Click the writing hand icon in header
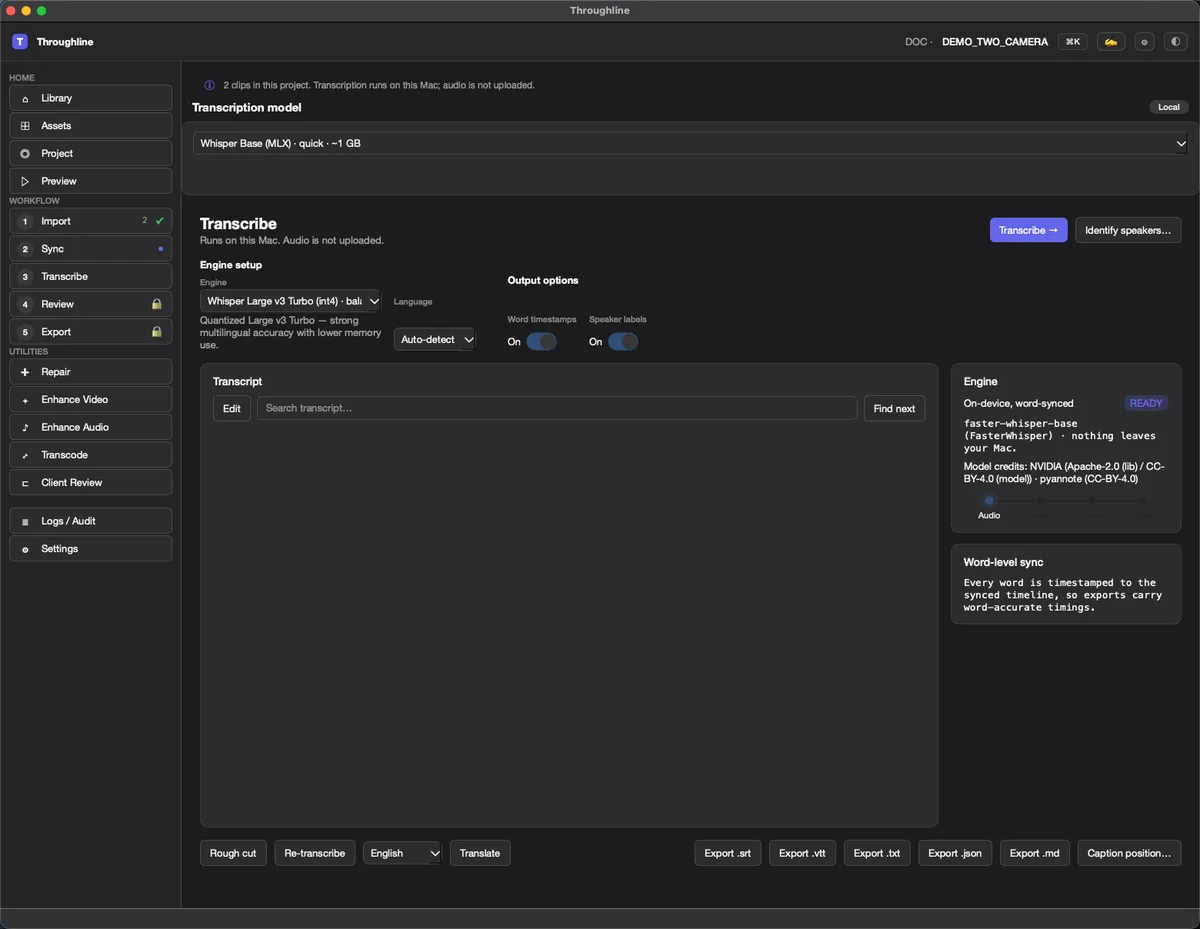Screen dimensions: 1200x929 pos(1110,42)
